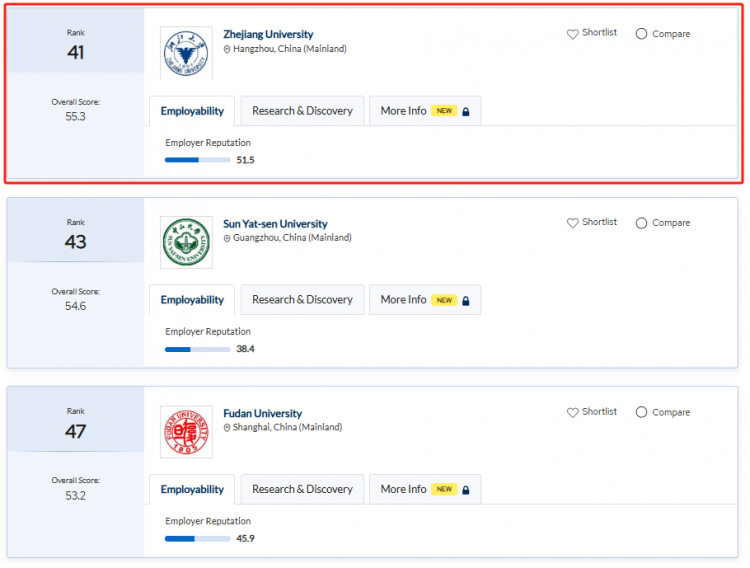Click lock icon on Fudan More Info tab
This screenshot has width=750, height=568.
pyautogui.click(x=466, y=490)
